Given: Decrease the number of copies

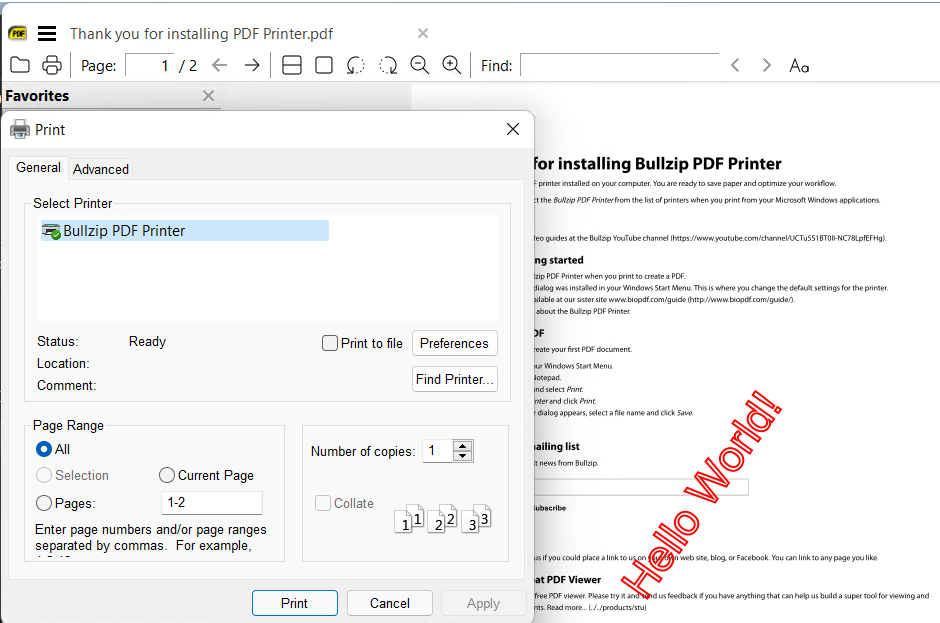Looking at the screenshot, I should pyautogui.click(x=463, y=456).
